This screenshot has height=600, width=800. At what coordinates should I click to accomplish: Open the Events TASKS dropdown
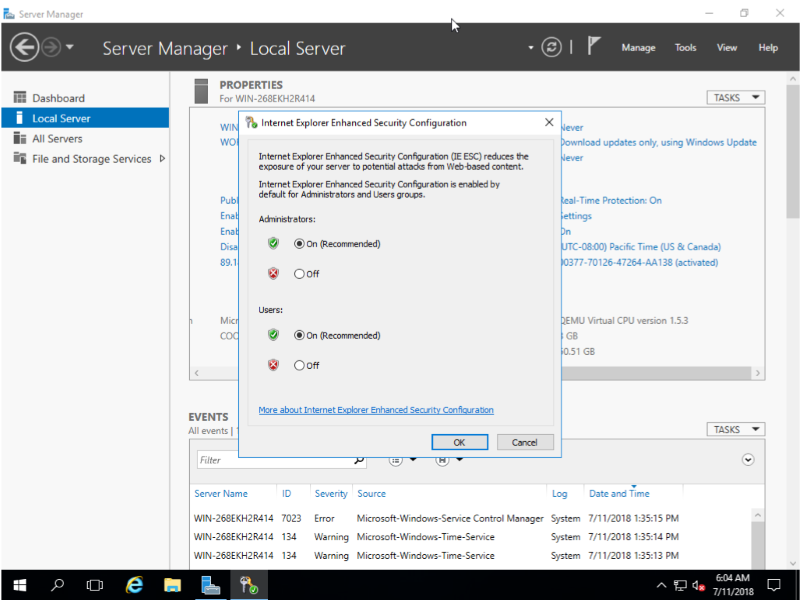735,430
